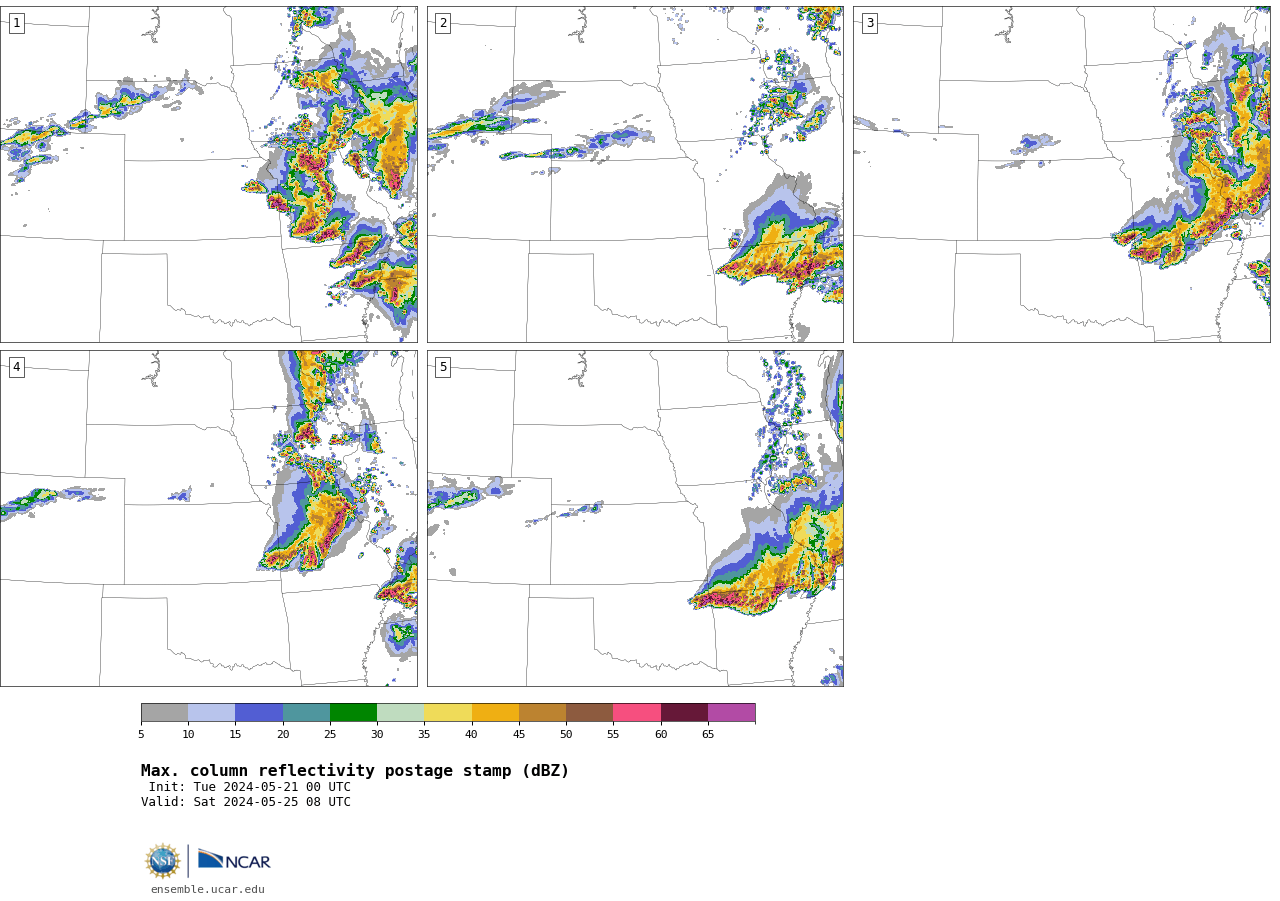Image resolution: width=1280 pixels, height=901 pixels.
Task: Click the panel number 1 label
Action: pyautogui.click(x=16, y=23)
